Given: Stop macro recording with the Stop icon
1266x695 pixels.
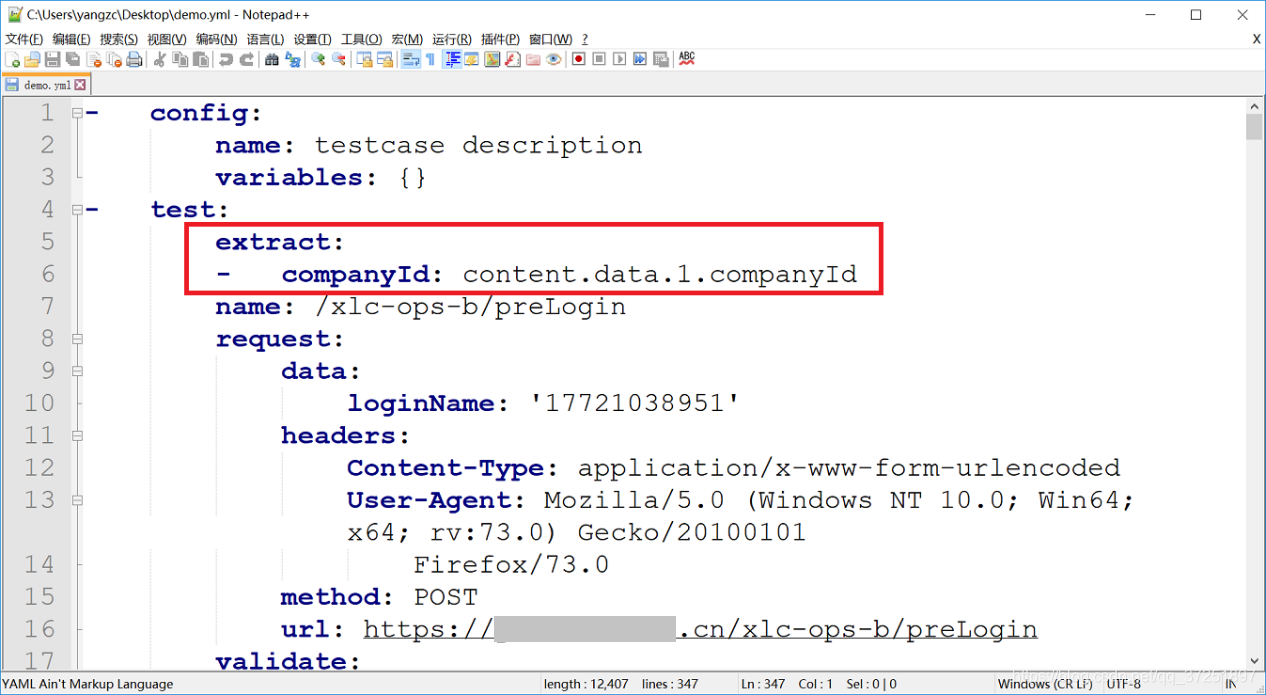Looking at the screenshot, I should click(599, 60).
